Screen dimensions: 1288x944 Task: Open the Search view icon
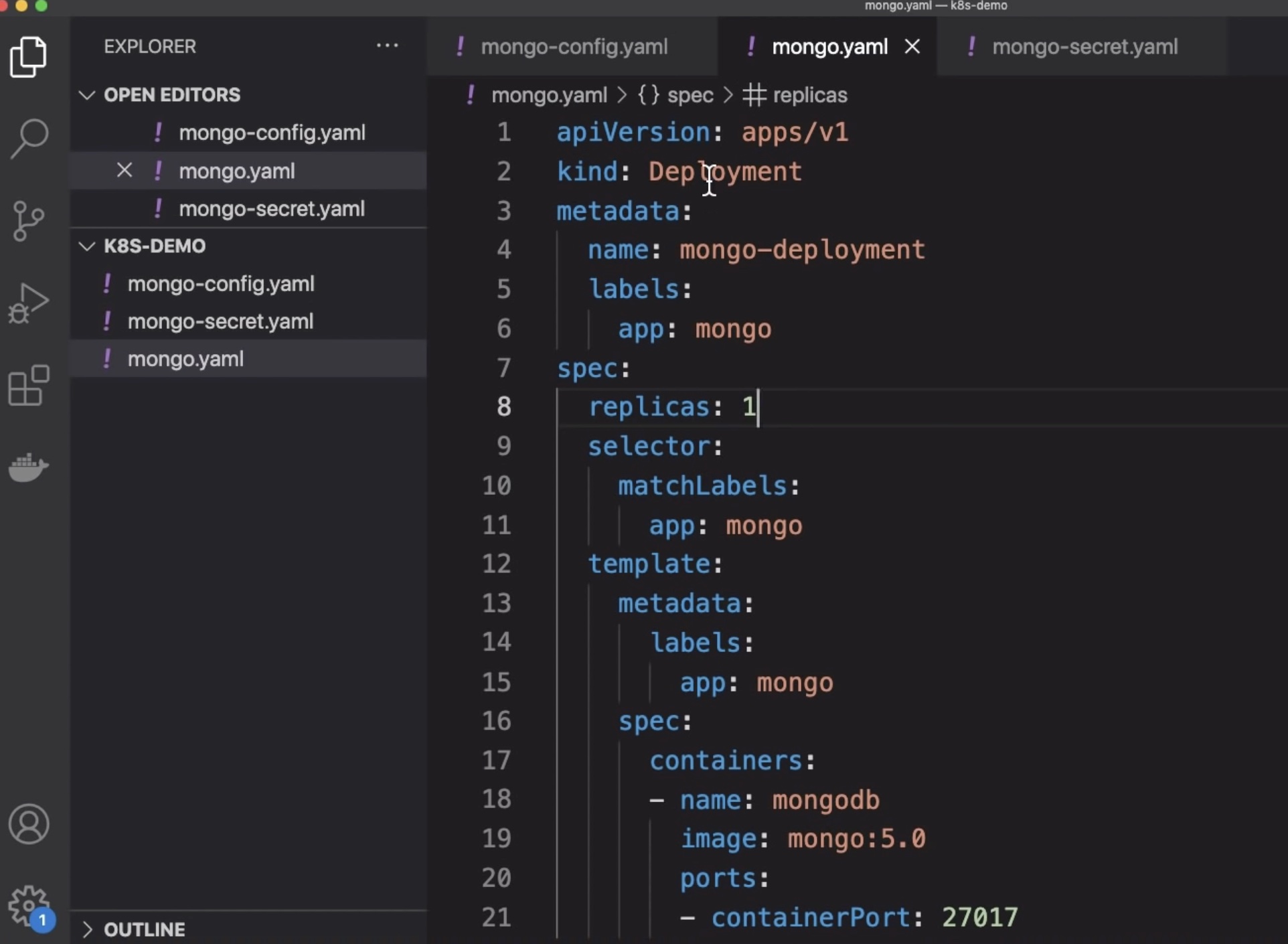pyautogui.click(x=29, y=139)
